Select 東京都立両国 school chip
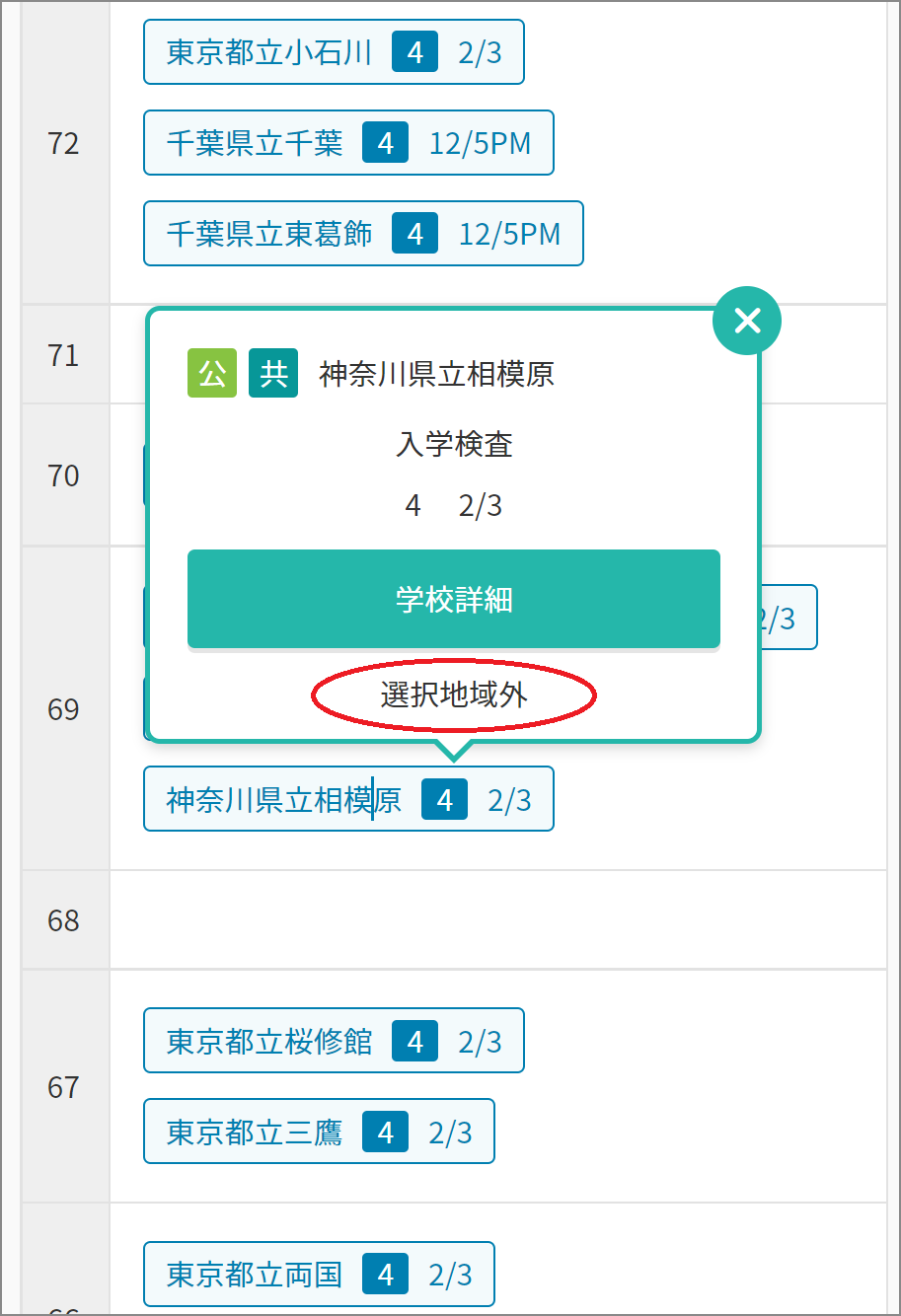The image size is (901, 1316). 319,1275
